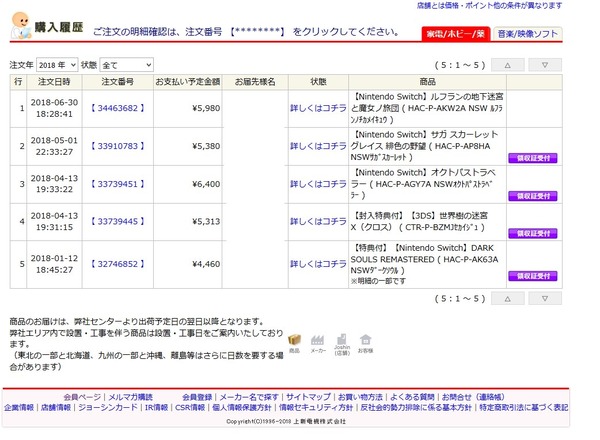
Task: Click 領収証受付 button for オクトパストラベラー
Action: pyautogui.click(x=533, y=196)
